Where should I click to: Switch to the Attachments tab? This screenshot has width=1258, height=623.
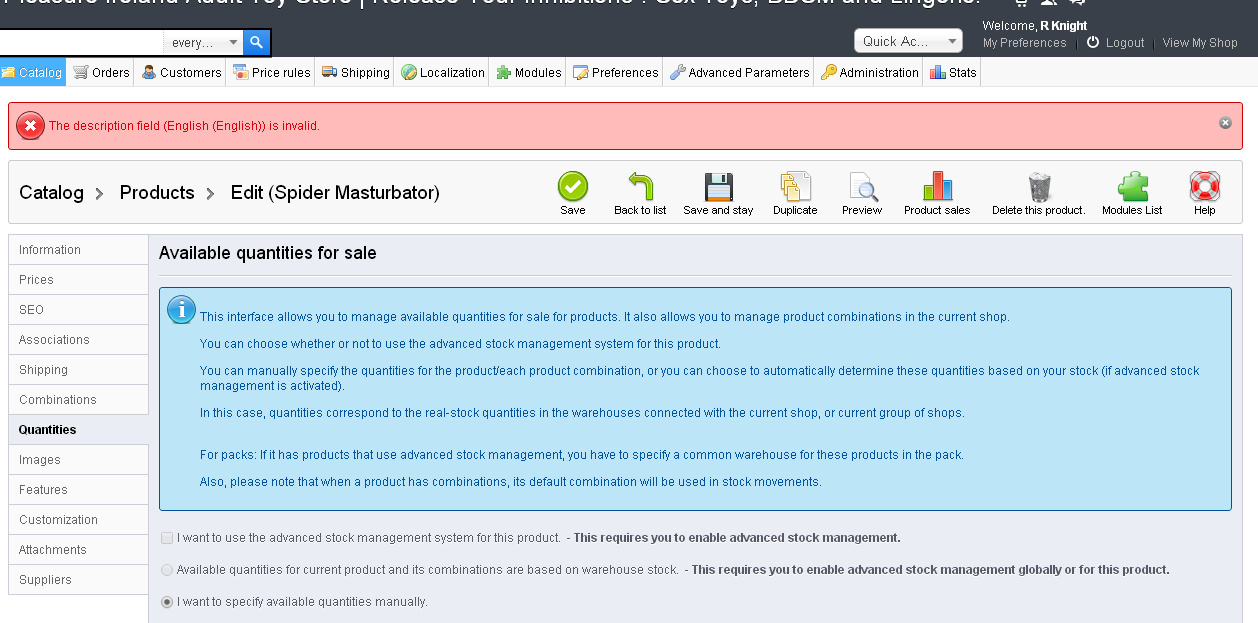click(78, 550)
